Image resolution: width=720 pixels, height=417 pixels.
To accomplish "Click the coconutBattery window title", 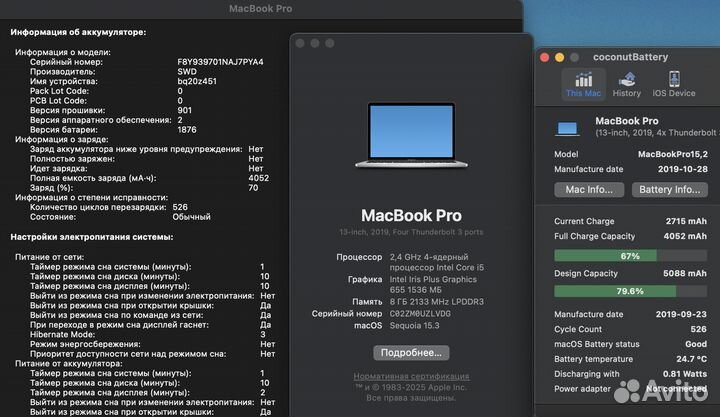I will point(630,57).
